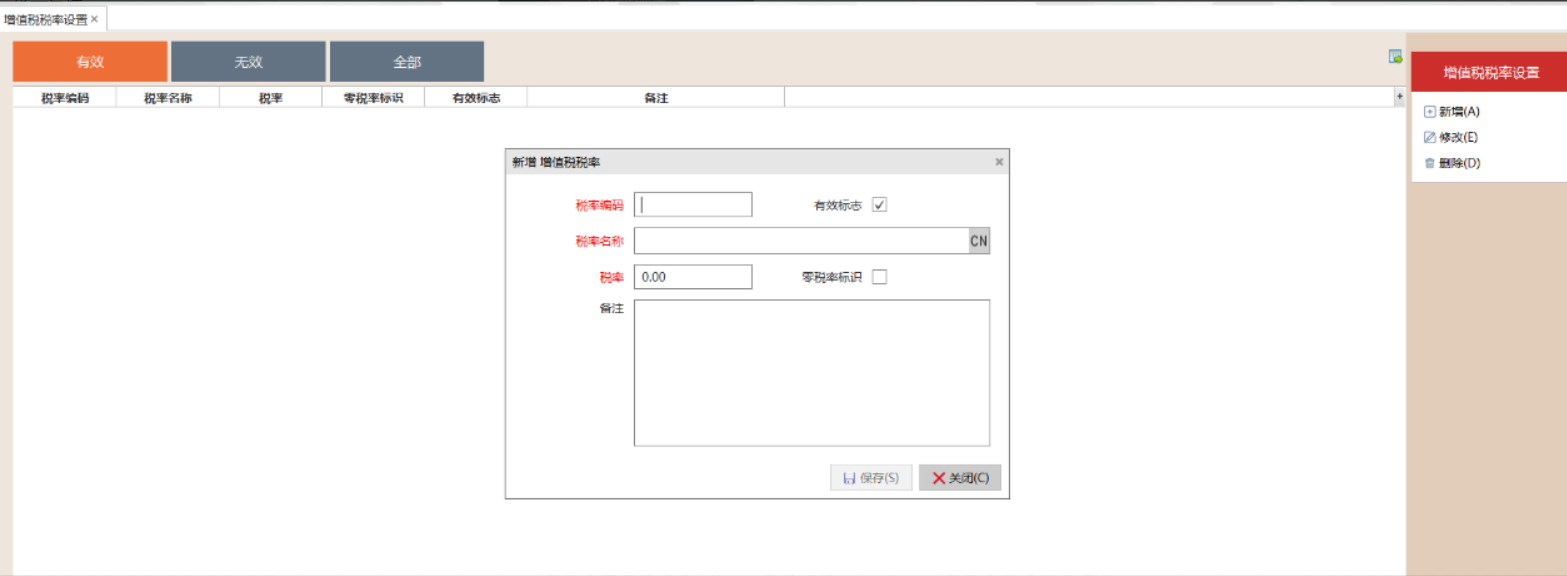
Task: Close the 增值税税率设置 tab
Action: pyautogui.click(x=95, y=19)
